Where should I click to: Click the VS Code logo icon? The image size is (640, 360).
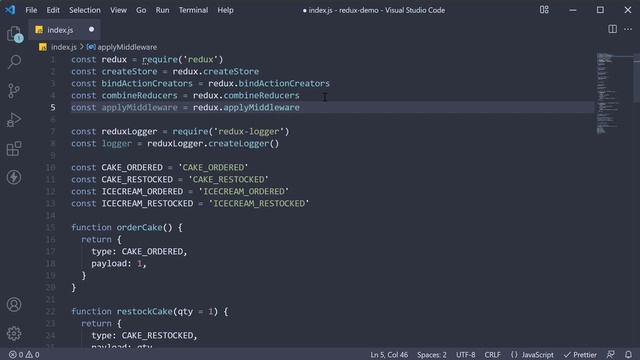click(x=10, y=10)
